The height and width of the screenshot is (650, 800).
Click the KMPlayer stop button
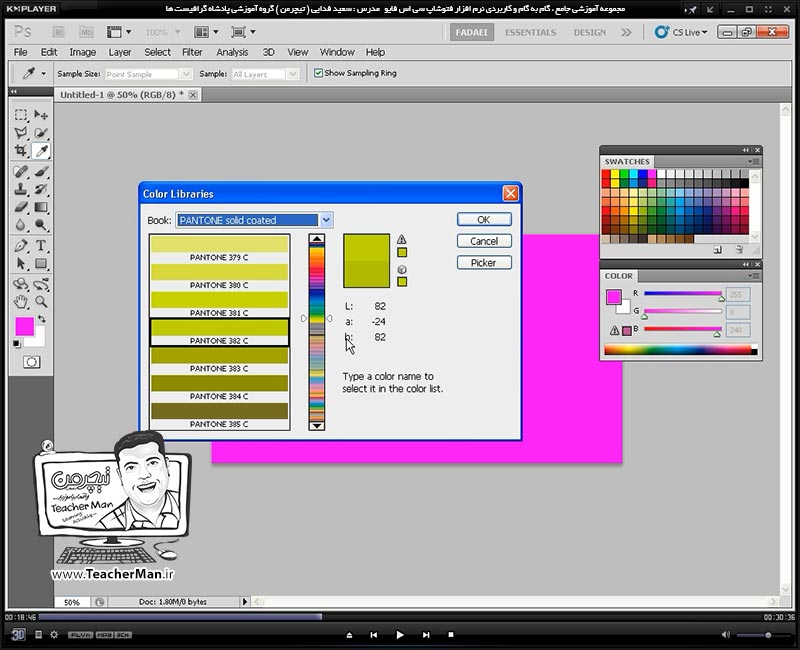click(x=451, y=635)
